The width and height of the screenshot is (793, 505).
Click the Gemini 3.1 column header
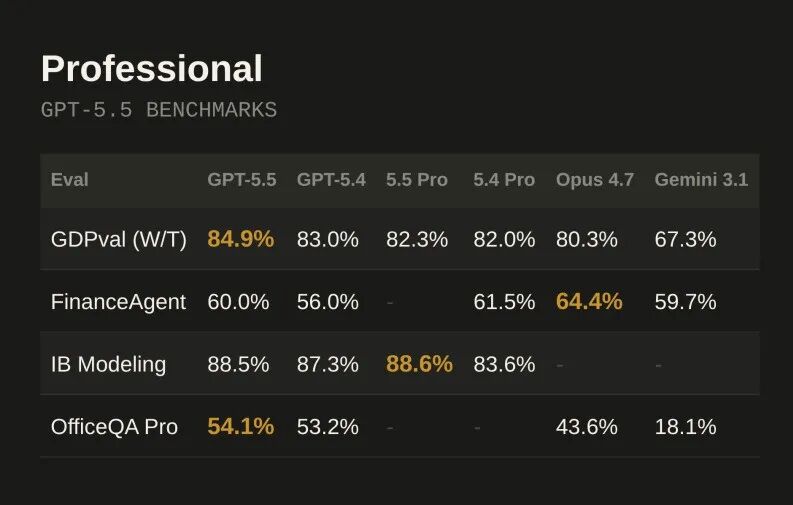click(x=701, y=180)
